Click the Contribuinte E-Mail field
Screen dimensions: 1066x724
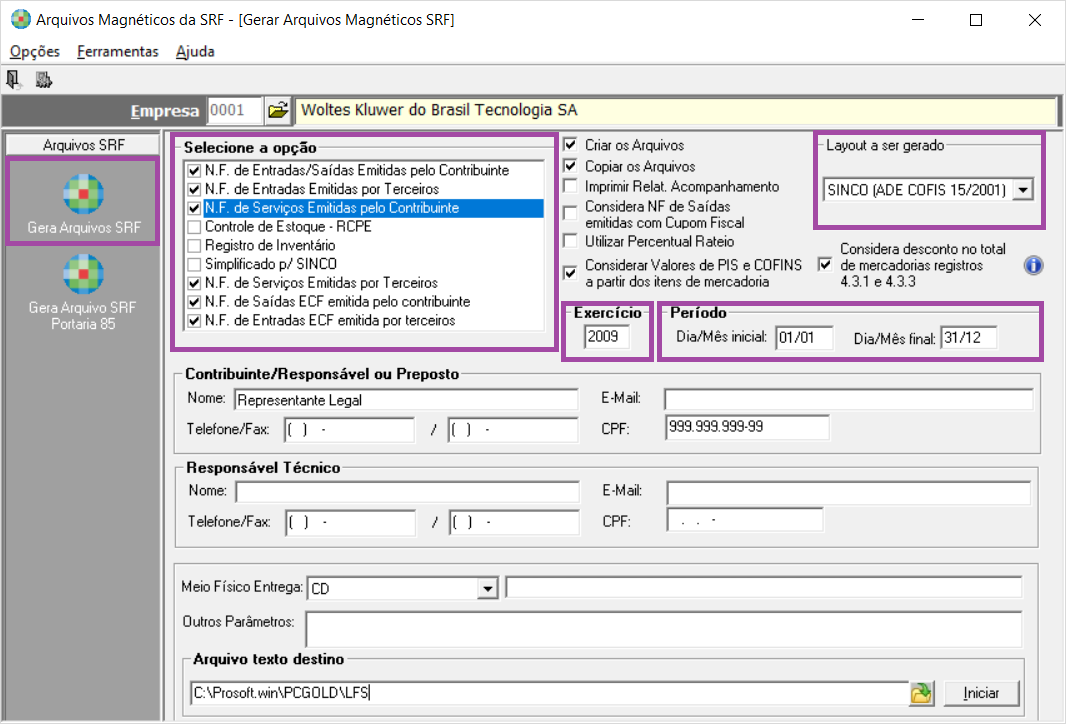848,399
